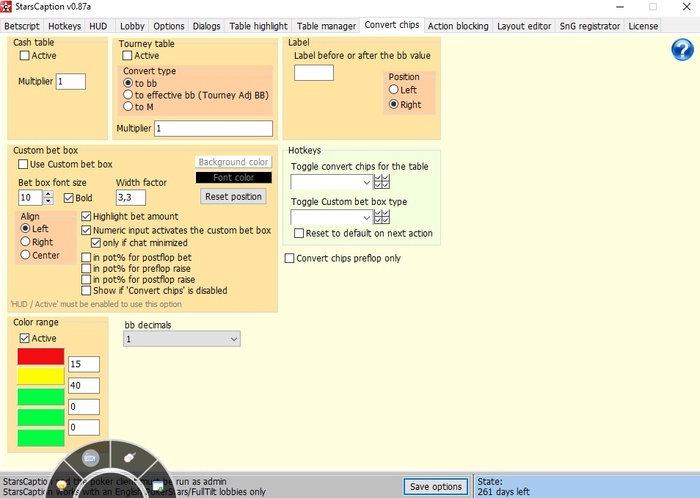Enable Convert chips preflop only
700x498 pixels.
[x=289, y=258]
